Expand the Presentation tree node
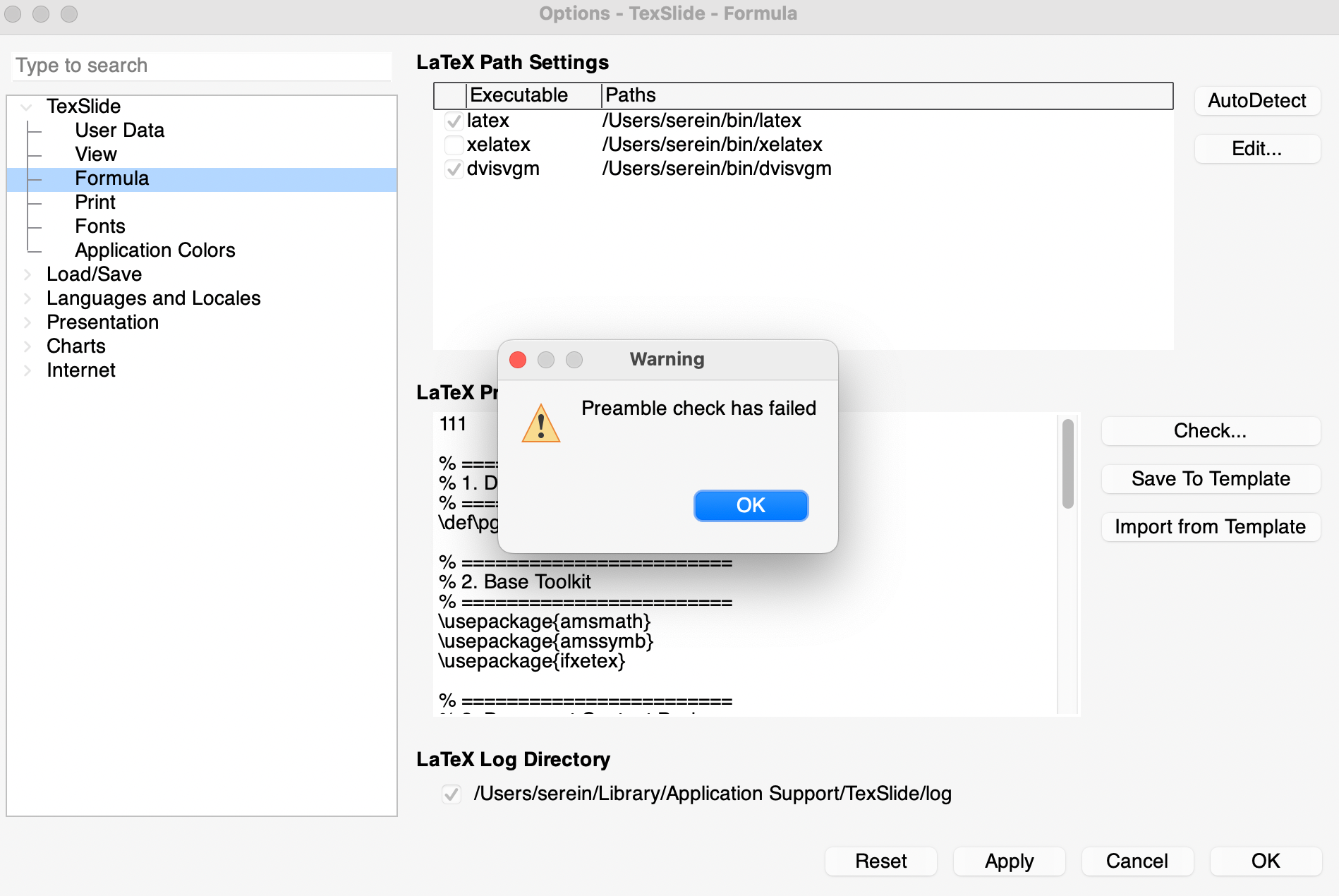 click(x=27, y=322)
